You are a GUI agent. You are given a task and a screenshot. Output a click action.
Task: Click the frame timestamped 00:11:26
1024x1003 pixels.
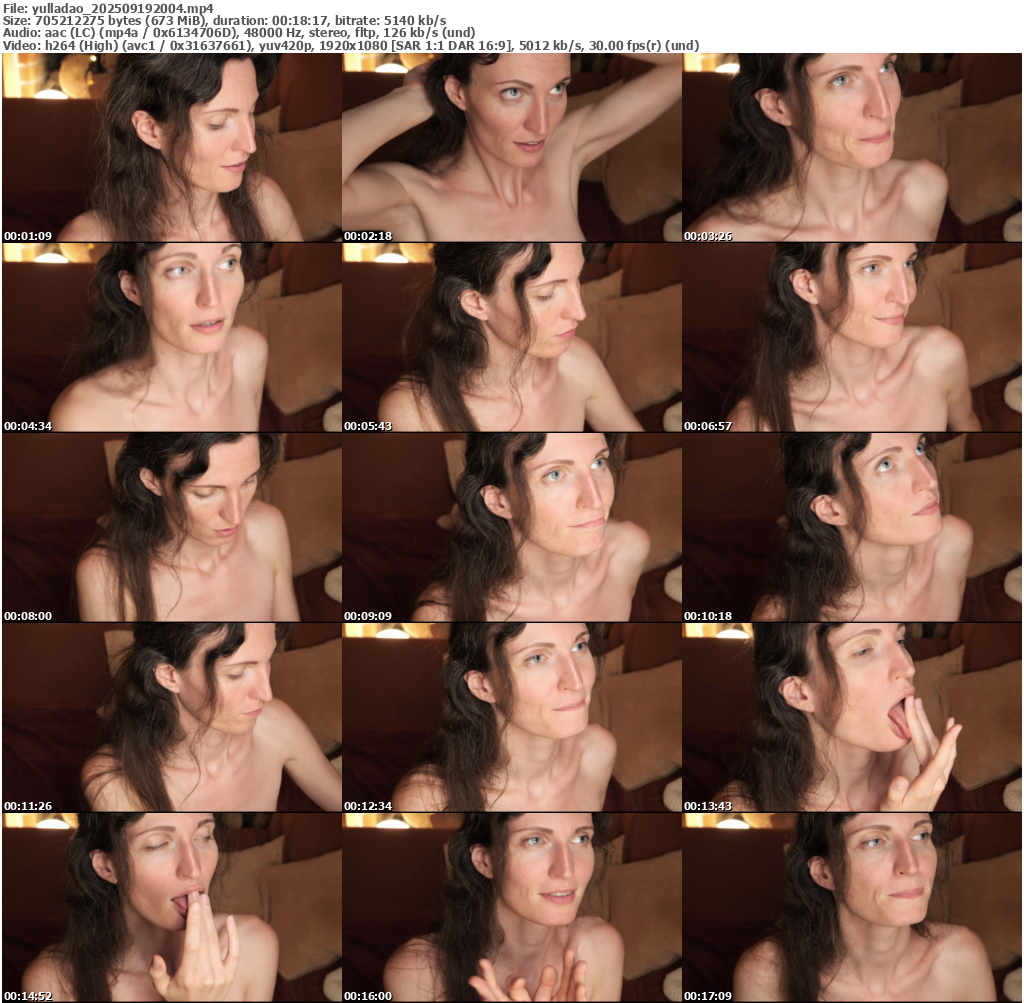[x=171, y=717]
